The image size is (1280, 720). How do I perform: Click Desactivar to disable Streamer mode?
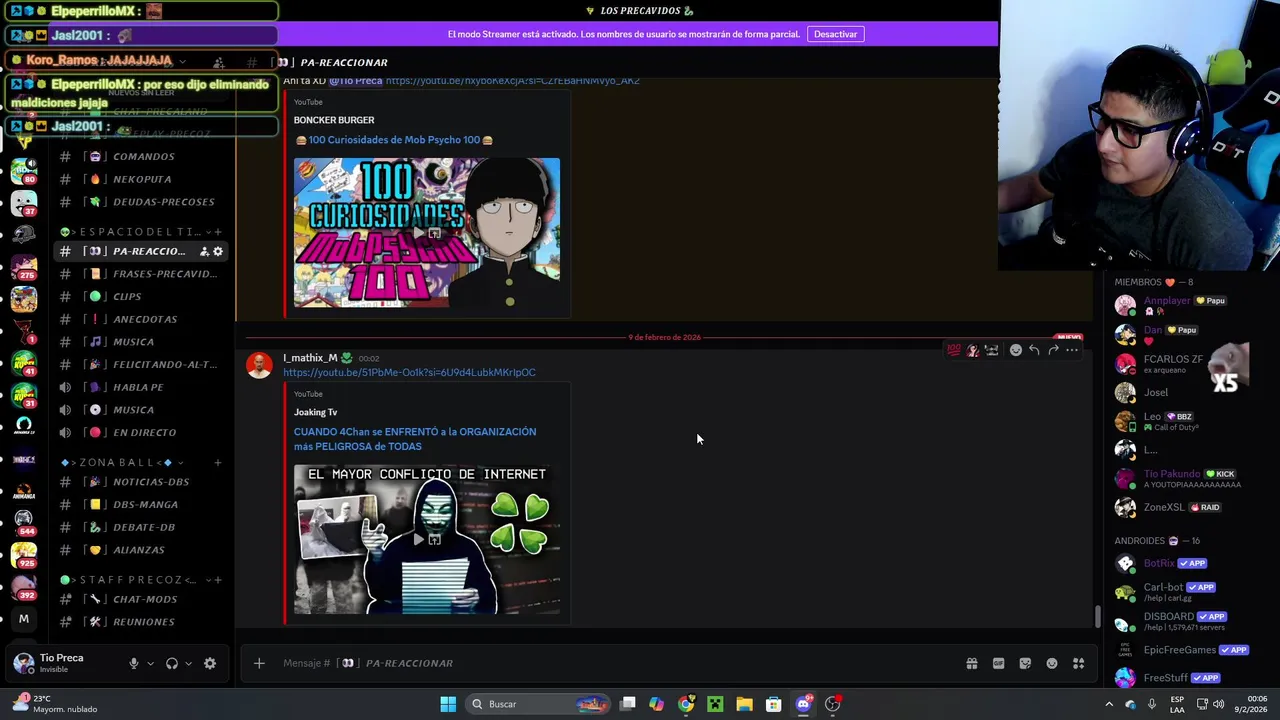[x=835, y=34]
